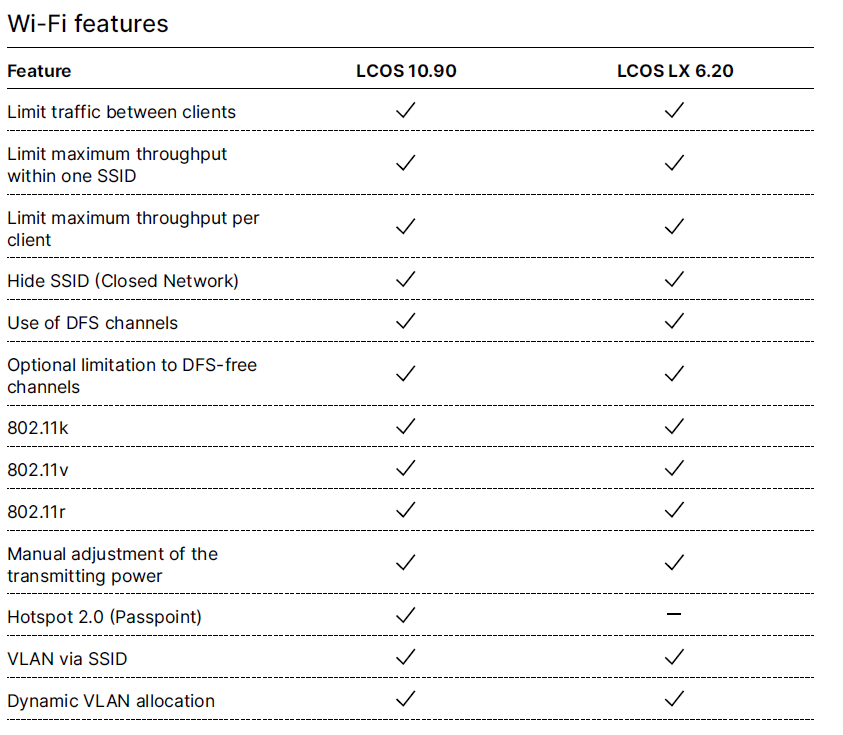Click the LCOS 10.90 checkmark for 802.11k
The height and width of the screenshot is (735, 843).
(405, 426)
